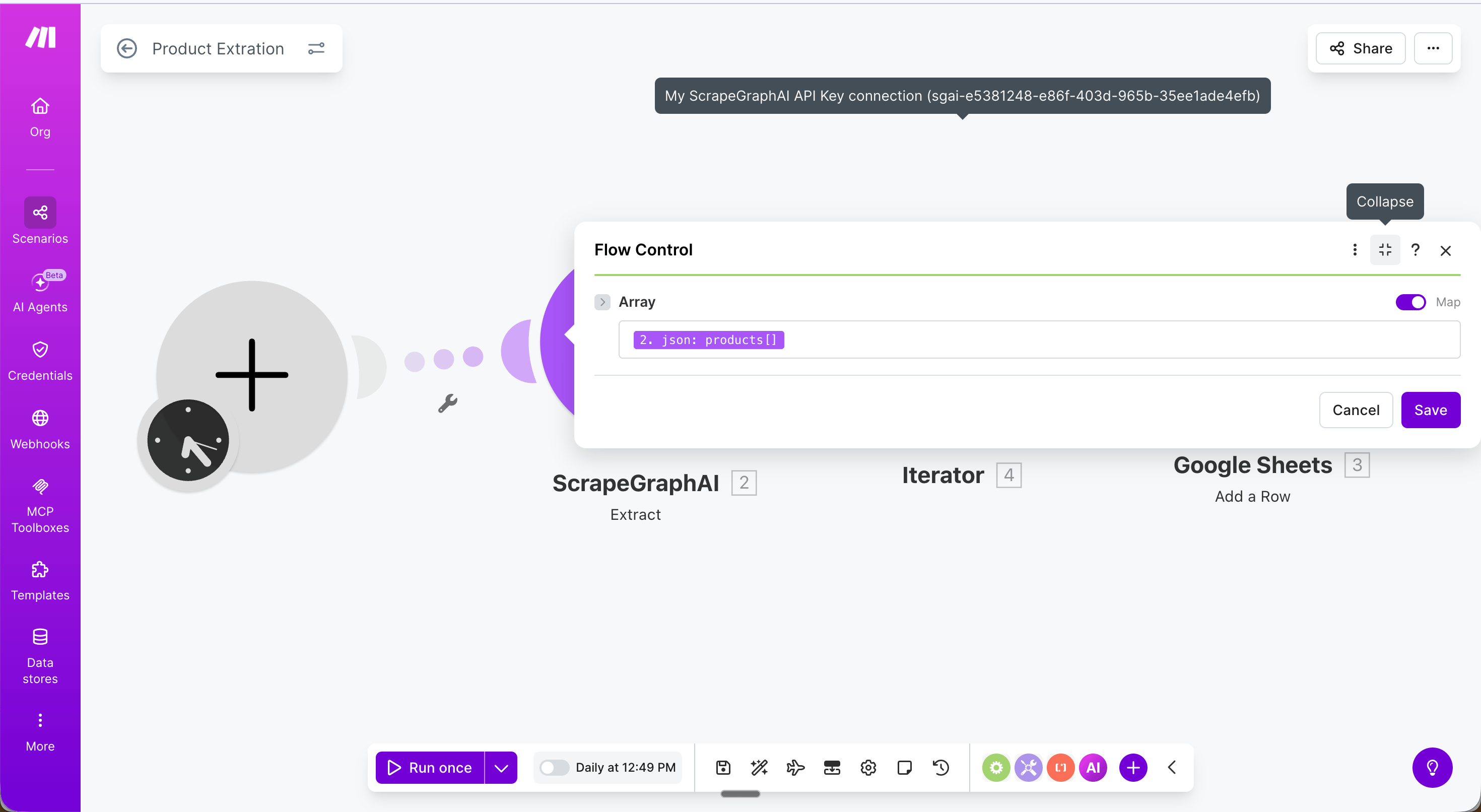The height and width of the screenshot is (812, 1481).
Task: Open the Run once dropdown arrow
Action: click(x=501, y=768)
